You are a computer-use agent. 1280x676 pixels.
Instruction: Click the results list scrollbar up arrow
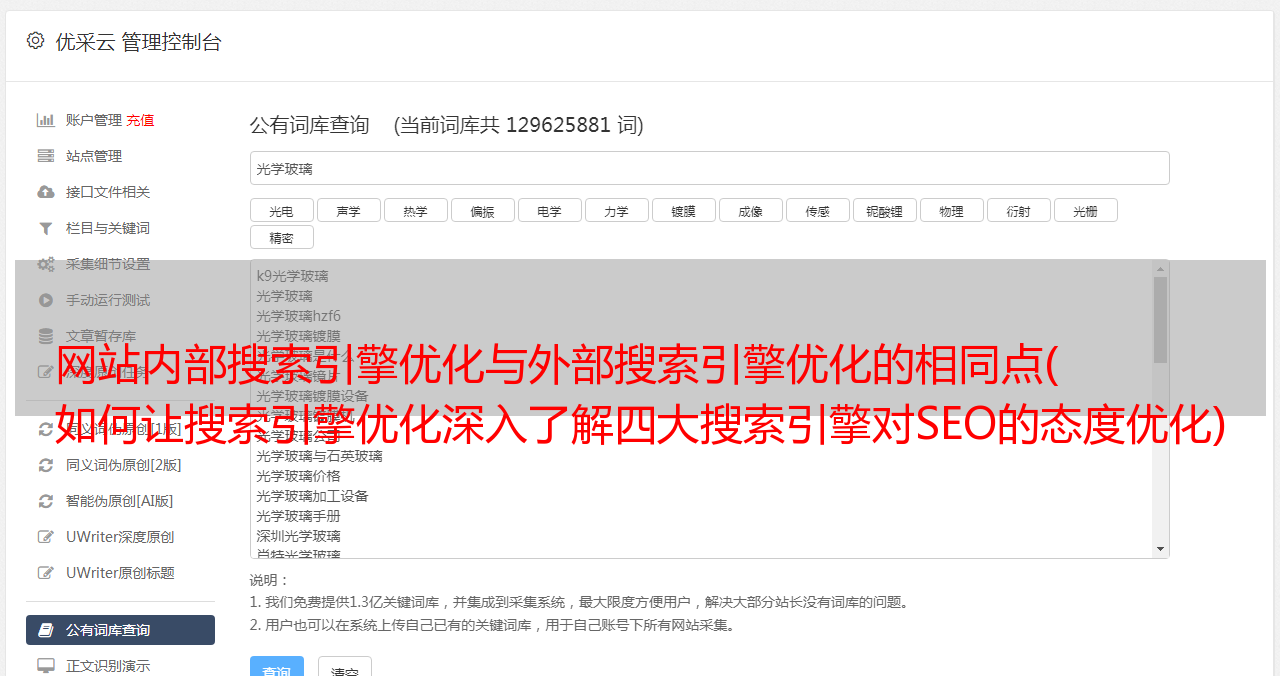pos(1161,268)
